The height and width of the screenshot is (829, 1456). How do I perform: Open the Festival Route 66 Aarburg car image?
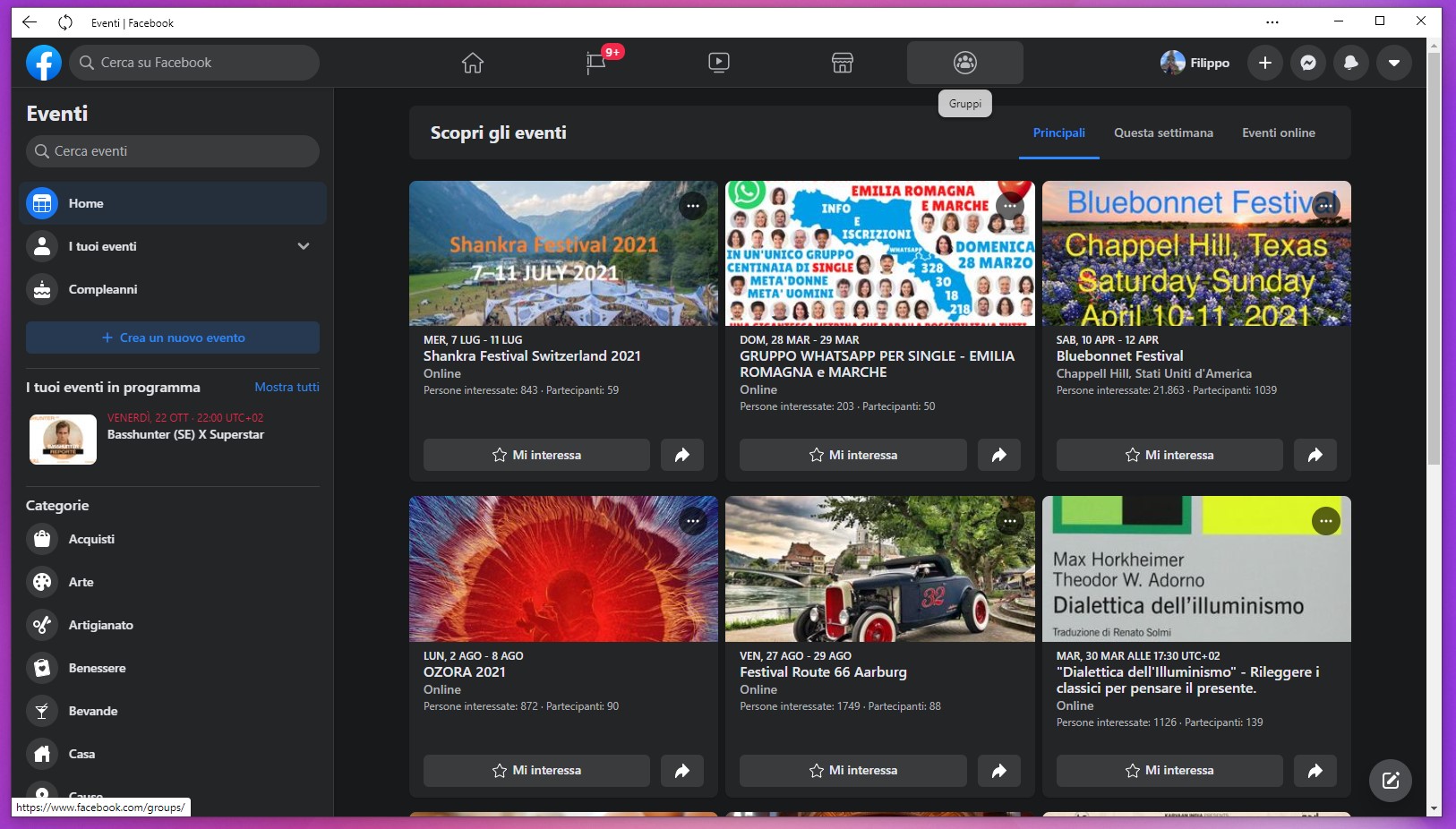[x=880, y=569]
